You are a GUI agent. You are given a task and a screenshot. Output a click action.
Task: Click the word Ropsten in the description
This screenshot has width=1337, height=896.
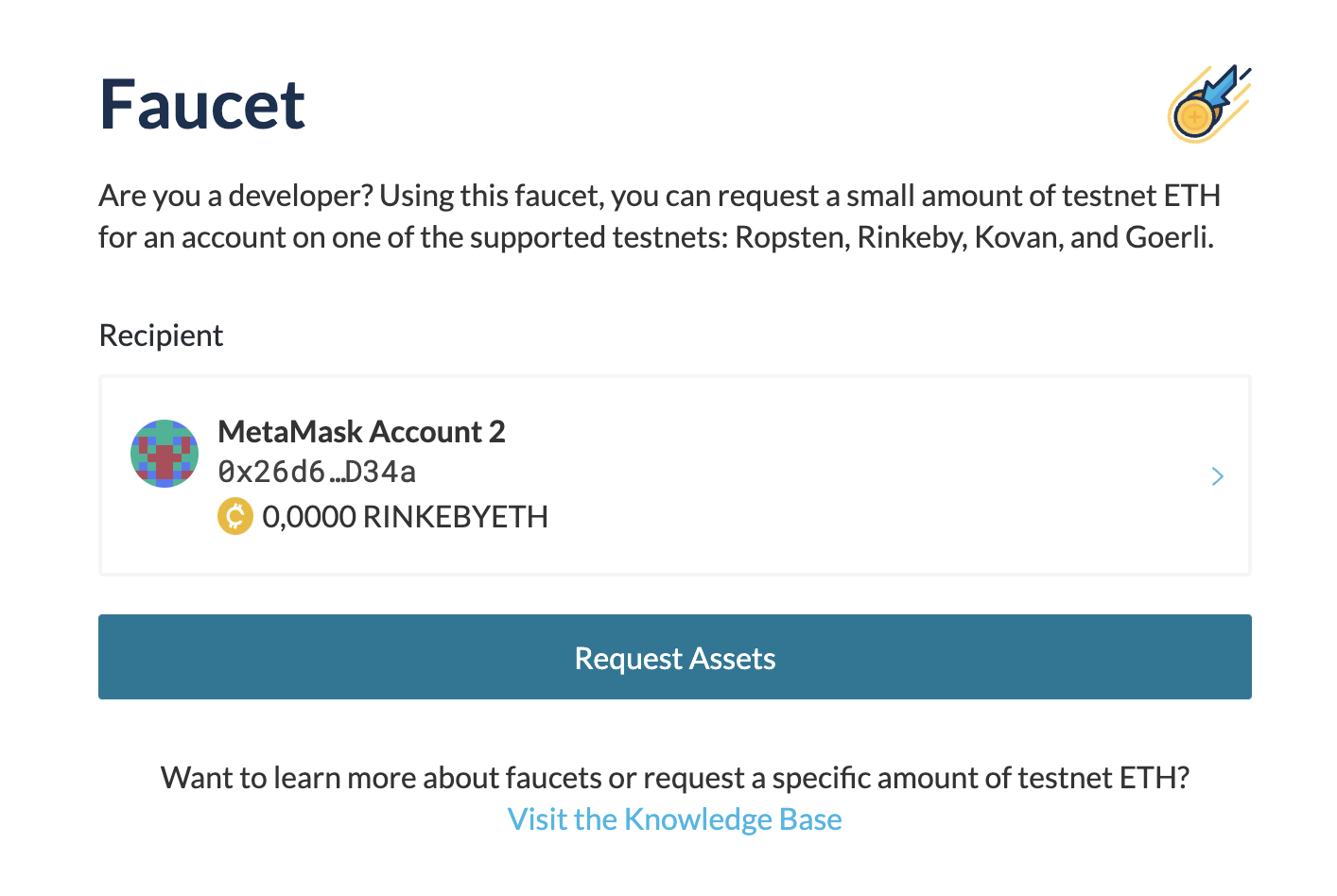point(790,236)
